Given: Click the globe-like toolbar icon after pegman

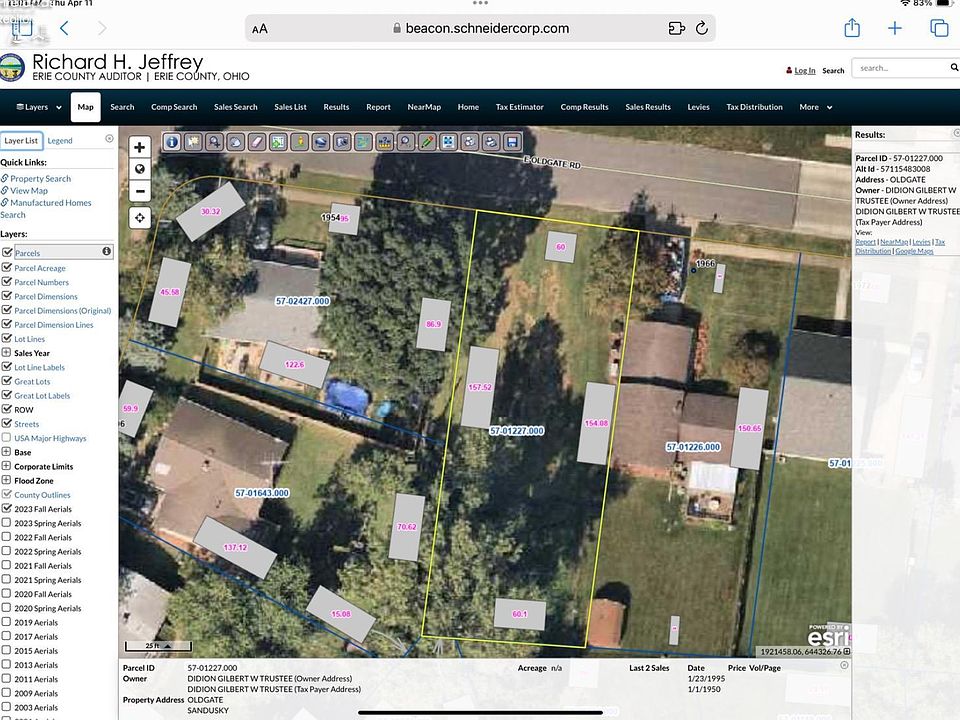Looking at the screenshot, I should (321, 142).
